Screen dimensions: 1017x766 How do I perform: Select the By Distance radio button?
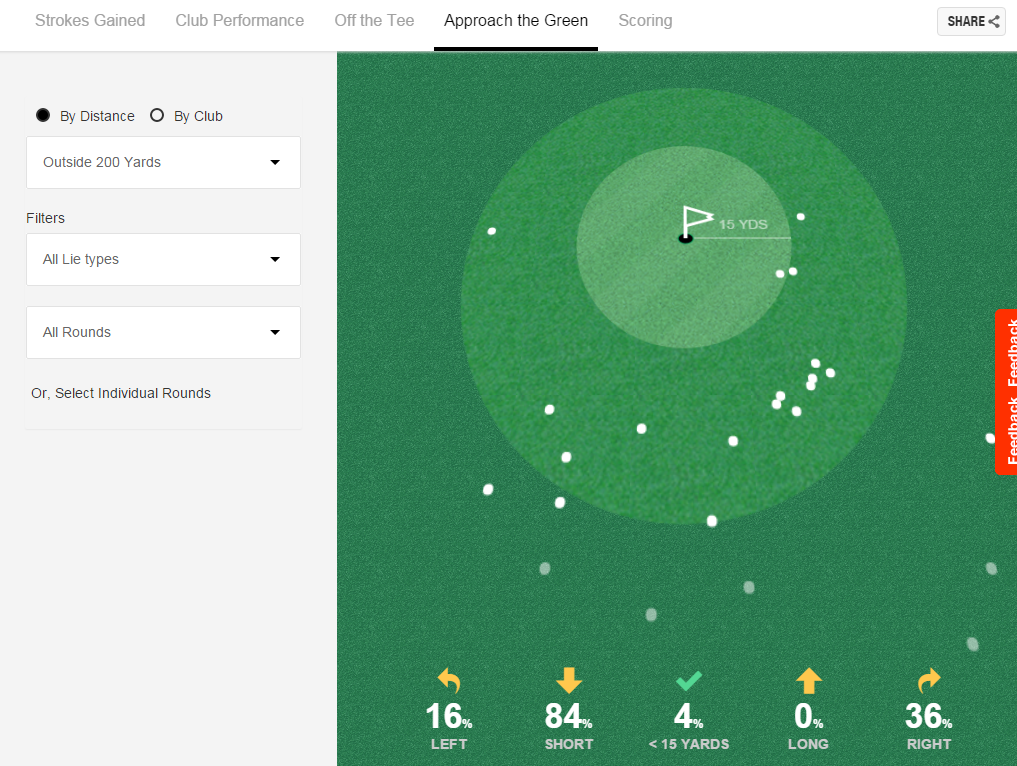(43, 115)
